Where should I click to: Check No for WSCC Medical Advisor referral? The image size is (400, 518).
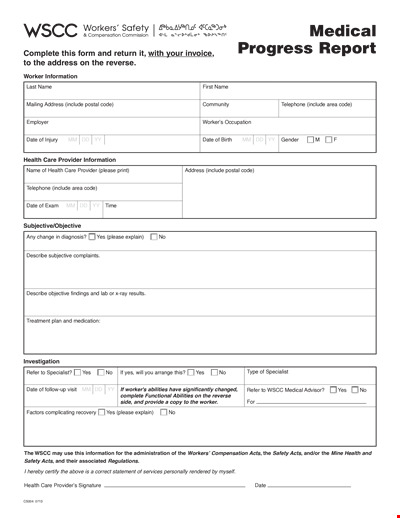[x=355, y=390]
